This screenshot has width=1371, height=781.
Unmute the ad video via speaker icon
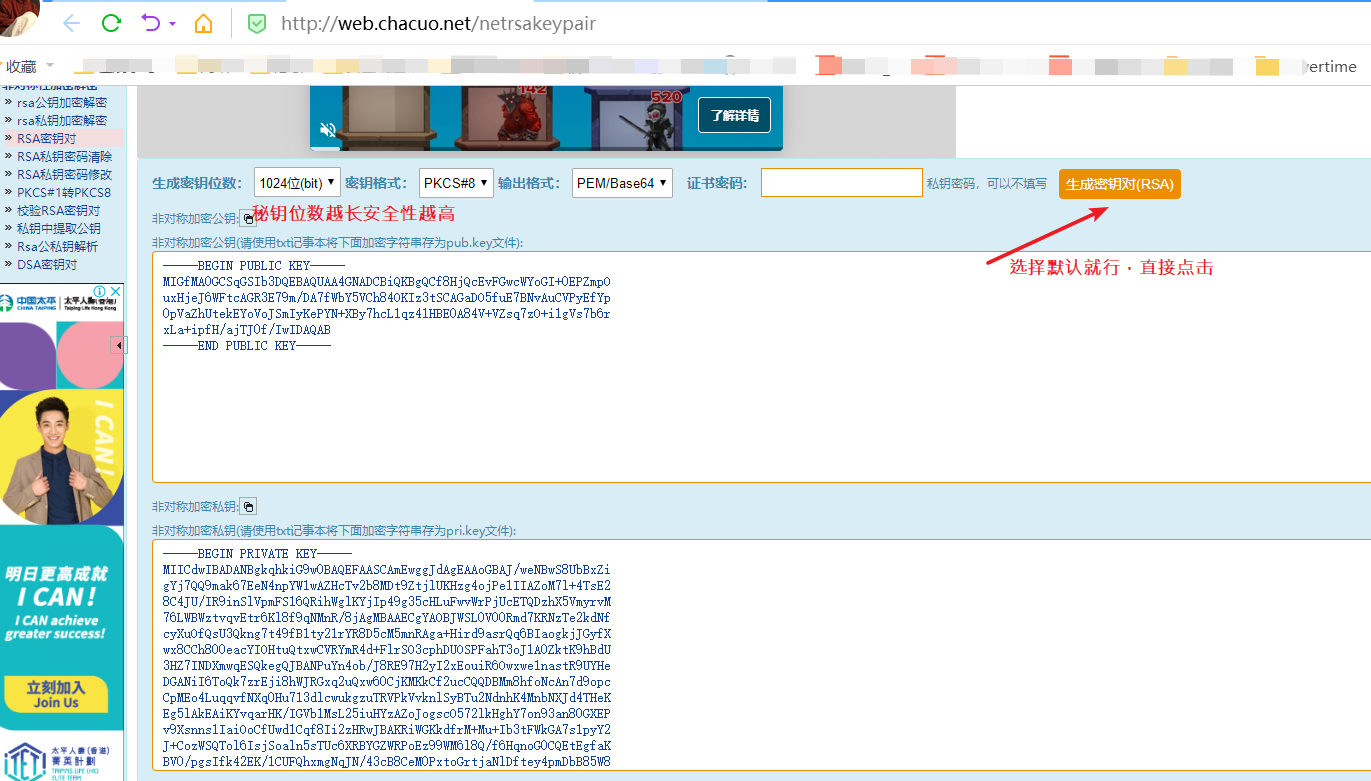tap(327, 130)
